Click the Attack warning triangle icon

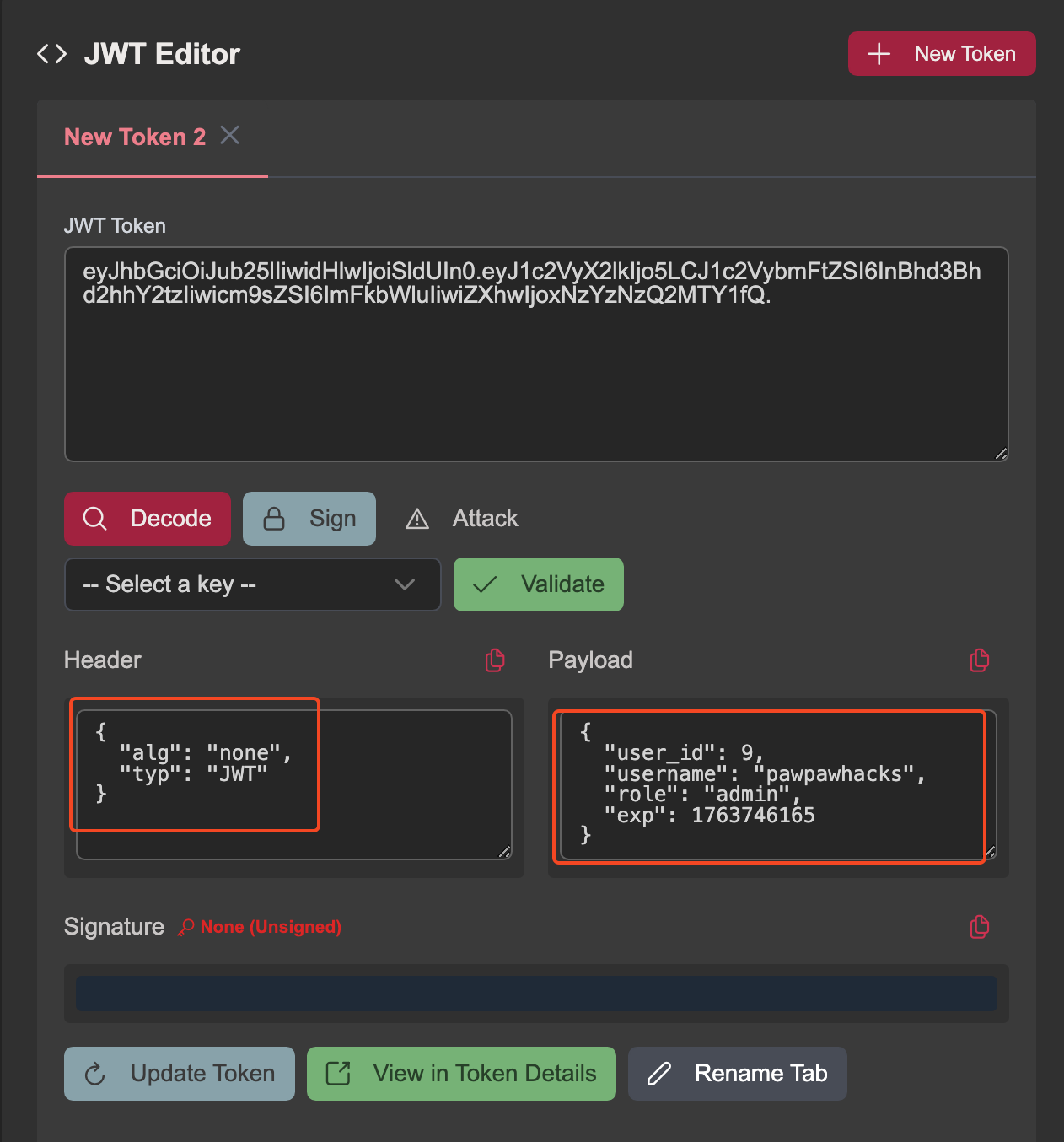click(x=417, y=519)
